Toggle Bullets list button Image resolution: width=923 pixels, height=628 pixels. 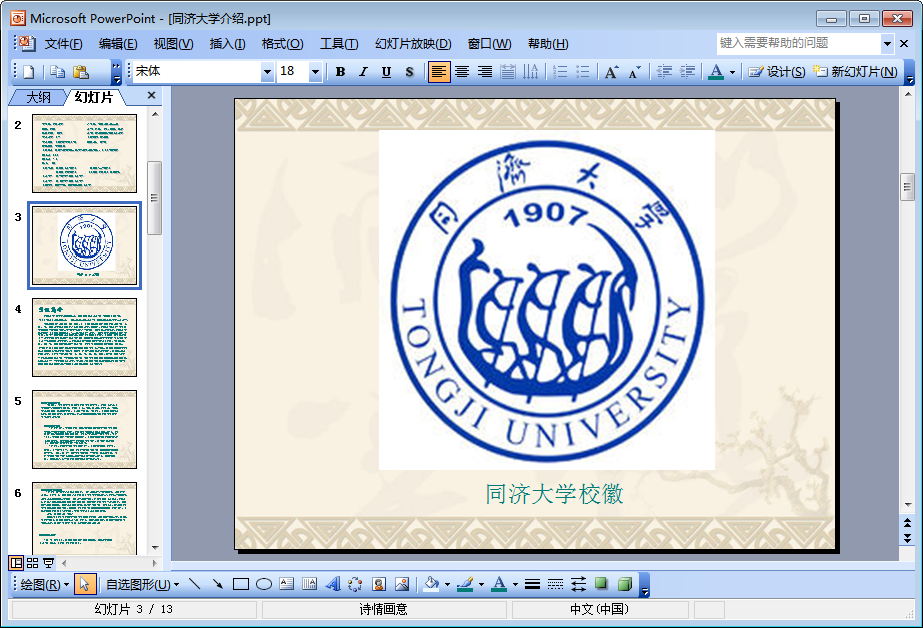point(583,72)
